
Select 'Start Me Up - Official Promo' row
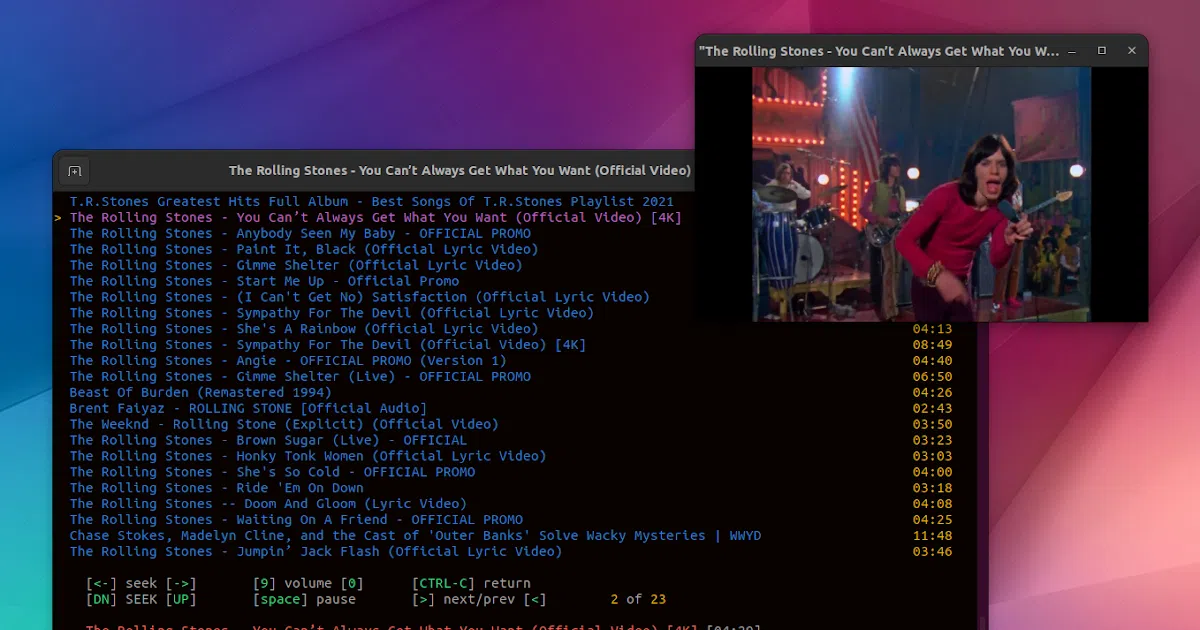click(x=264, y=282)
